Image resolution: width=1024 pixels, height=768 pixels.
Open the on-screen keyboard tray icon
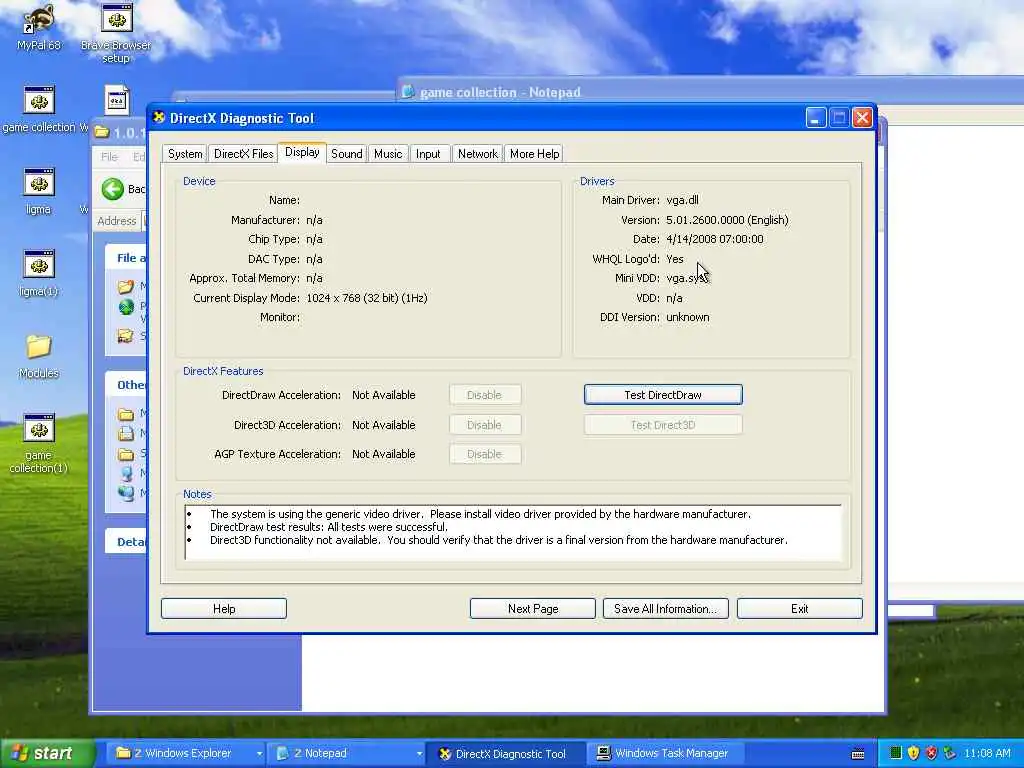[858, 754]
